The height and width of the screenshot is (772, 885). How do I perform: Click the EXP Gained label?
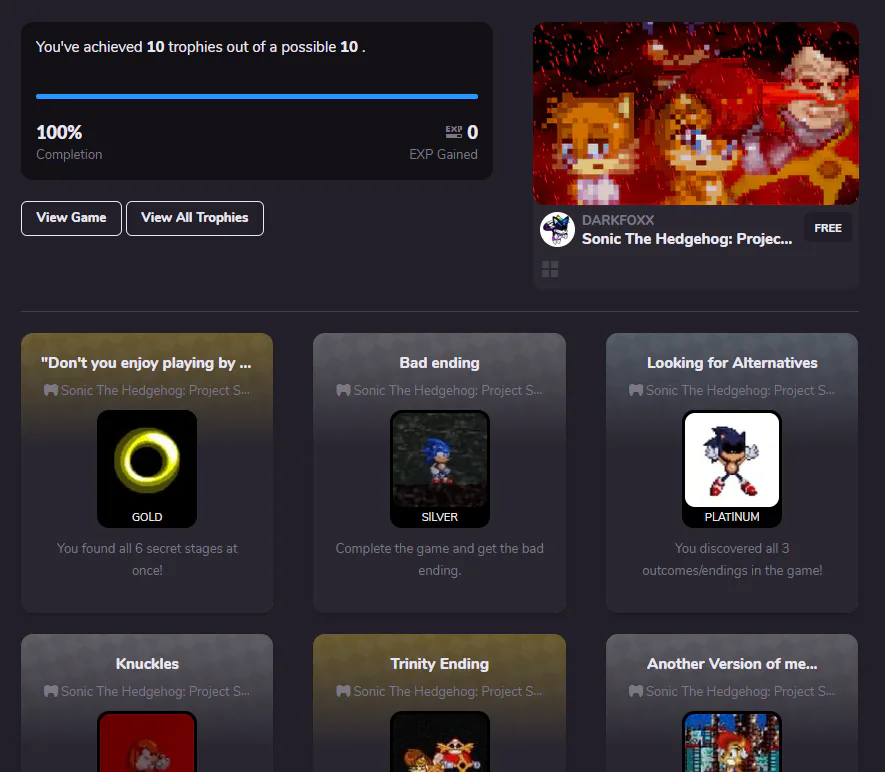coord(444,154)
